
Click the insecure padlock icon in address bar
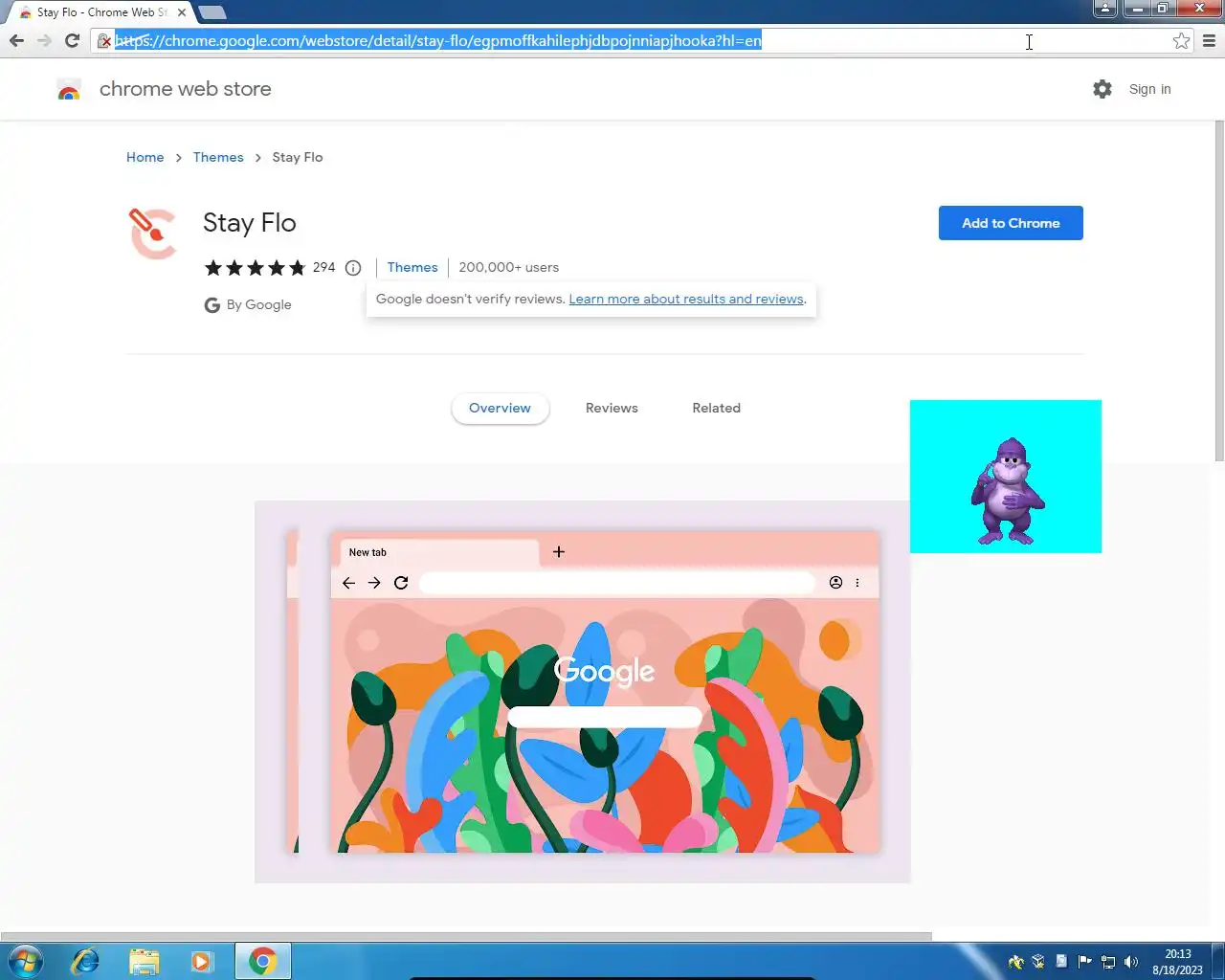[x=104, y=40]
